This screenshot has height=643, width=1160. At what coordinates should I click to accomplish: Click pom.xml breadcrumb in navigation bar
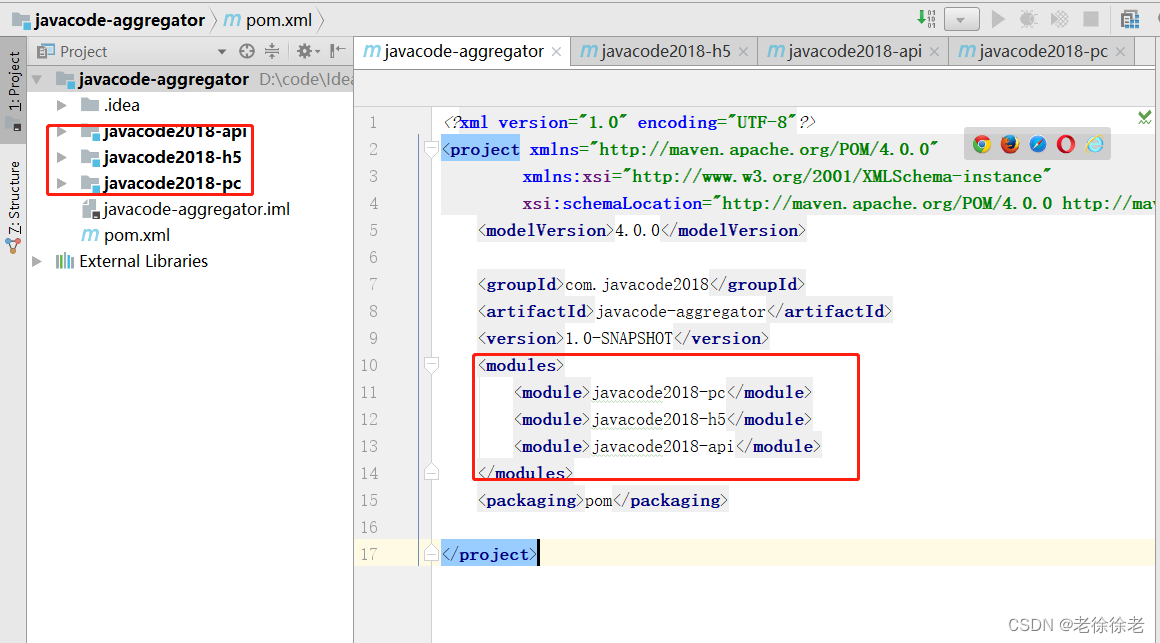[x=268, y=20]
